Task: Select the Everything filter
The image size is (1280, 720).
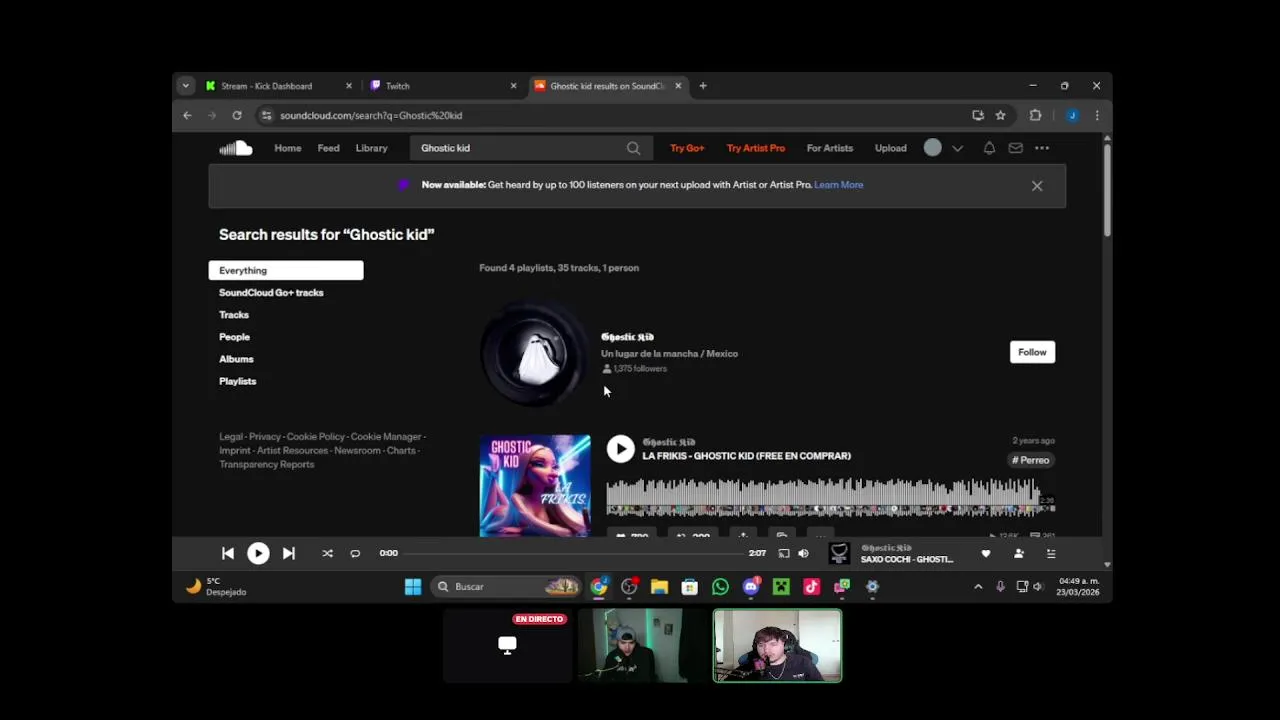Action: pos(286,270)
